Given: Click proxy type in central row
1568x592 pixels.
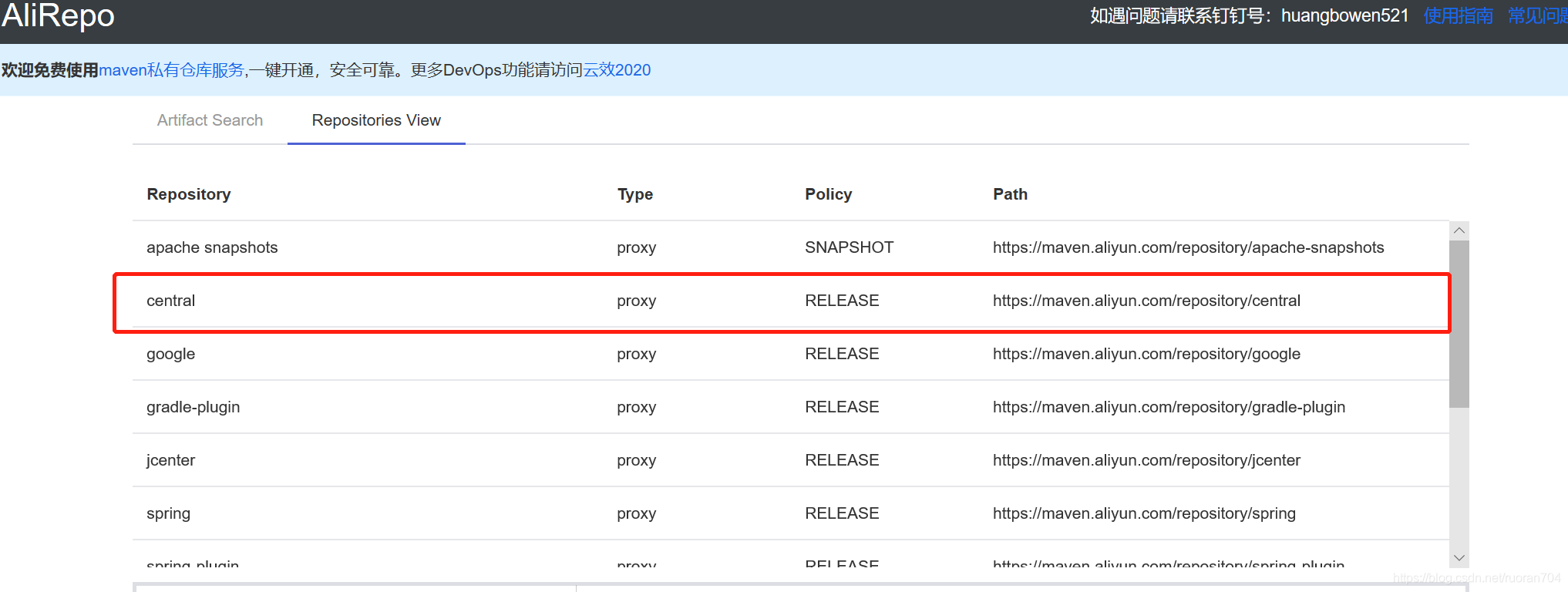Looking at the screenshot, I should click(636, 301).
